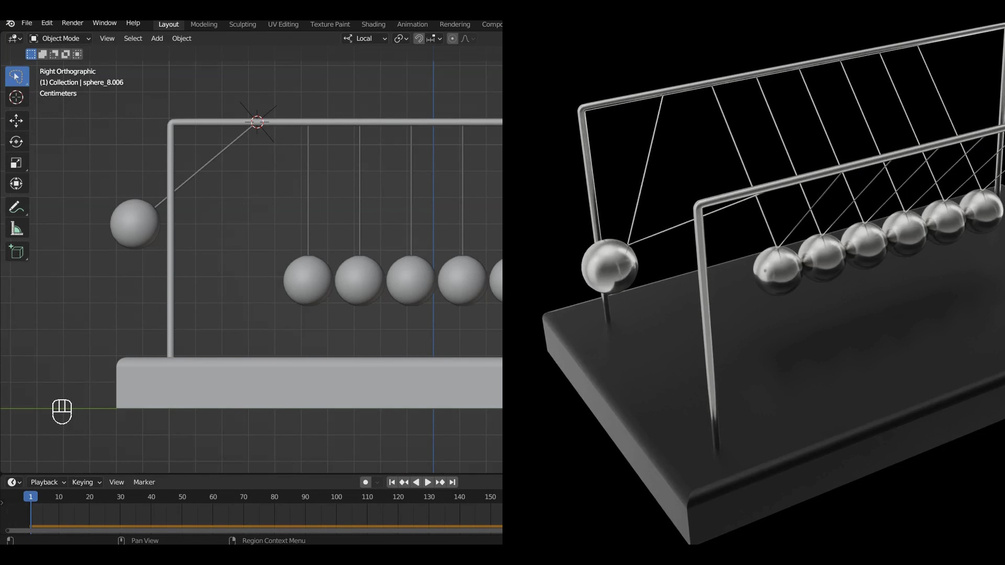Click the current frame 1 indicator

tap(30, 496)
